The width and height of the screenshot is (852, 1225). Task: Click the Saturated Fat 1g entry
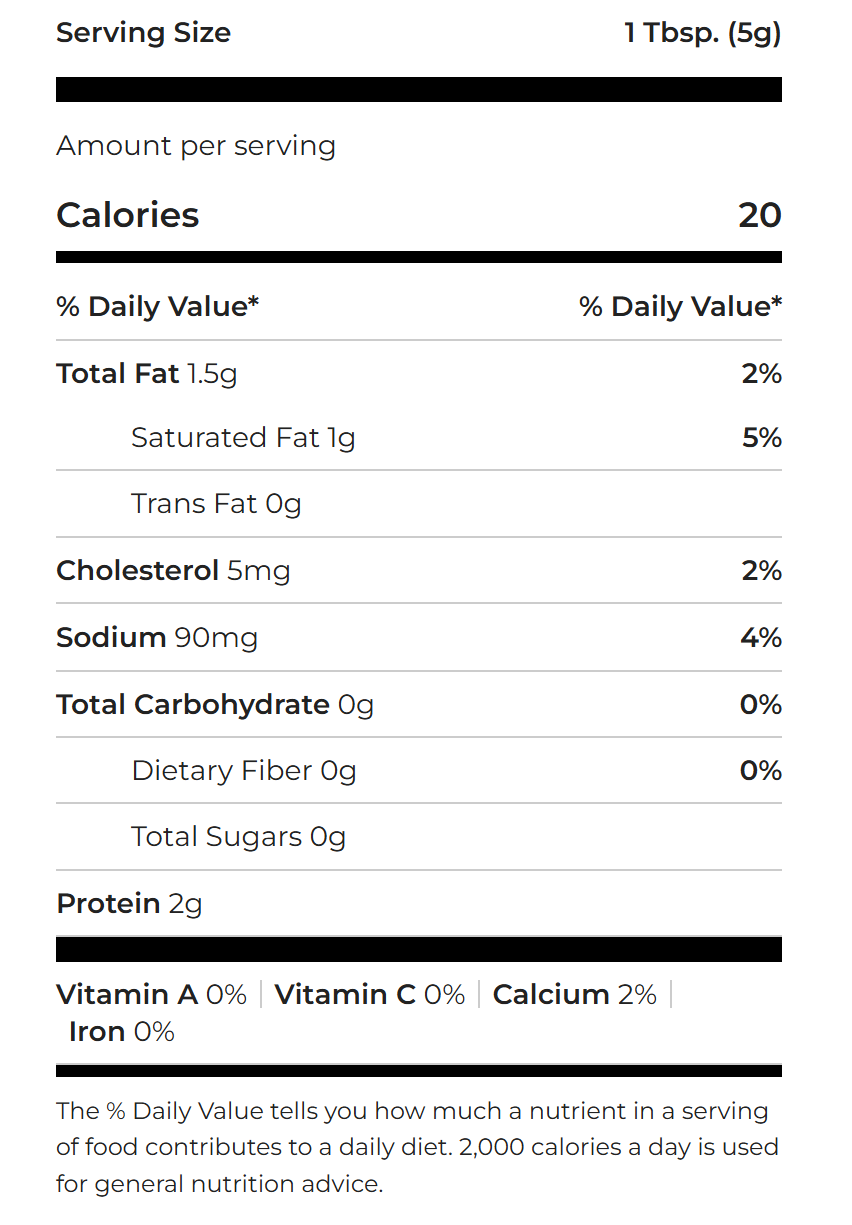coord(243,438)
